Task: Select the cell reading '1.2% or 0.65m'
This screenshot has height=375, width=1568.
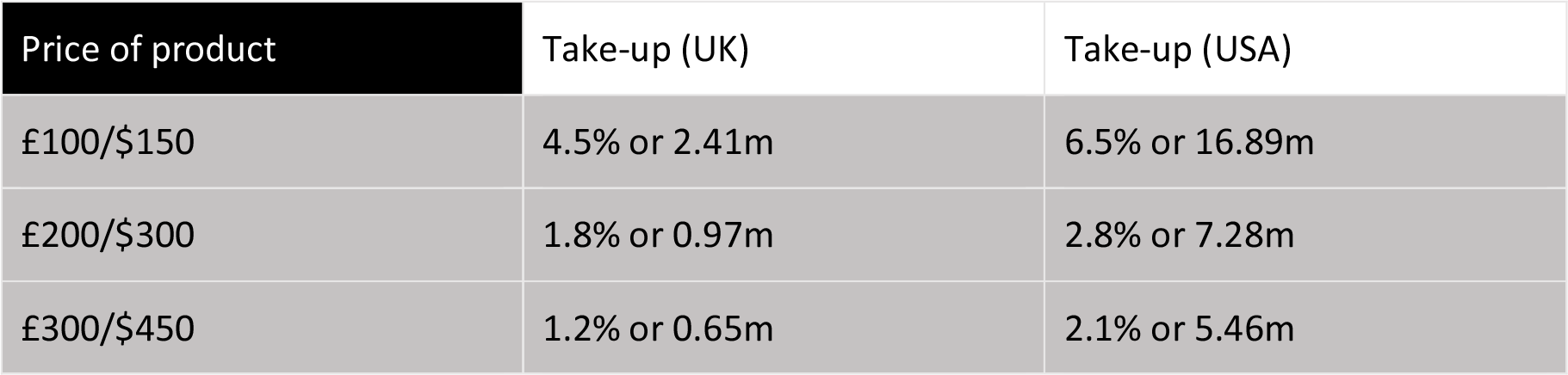Action: pyautogui.click(x=658, y=329)
